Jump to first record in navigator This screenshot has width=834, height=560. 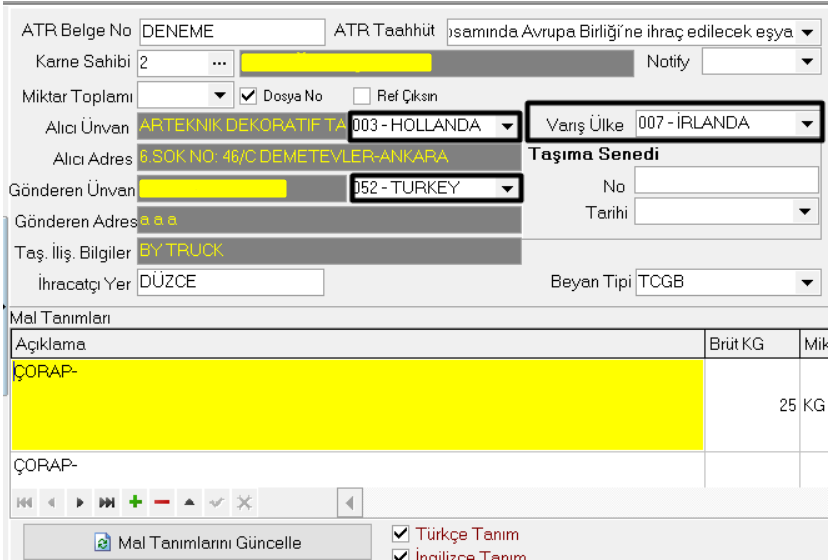point(26,502)
